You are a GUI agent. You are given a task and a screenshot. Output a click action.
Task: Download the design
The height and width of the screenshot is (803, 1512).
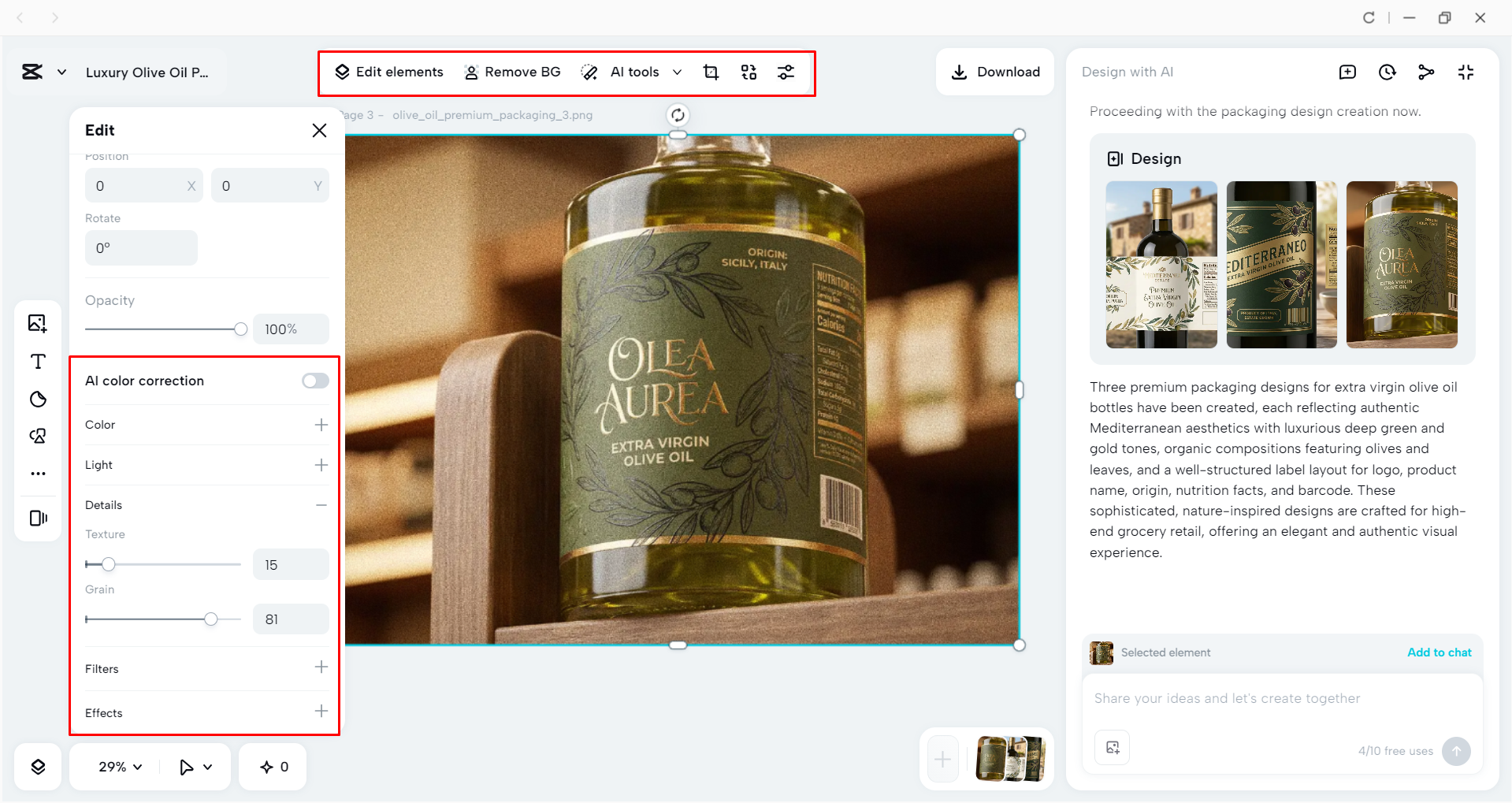tap(995, 72)
